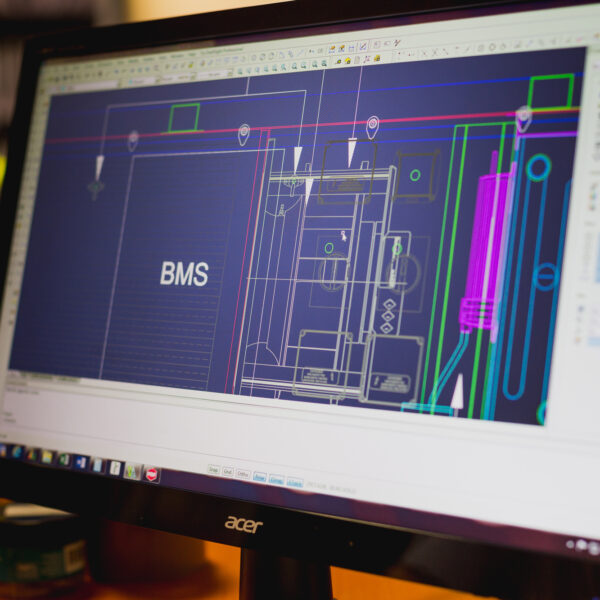Click the teardrop pin marker at top center
600x600 pixels.
click(372, 126)
